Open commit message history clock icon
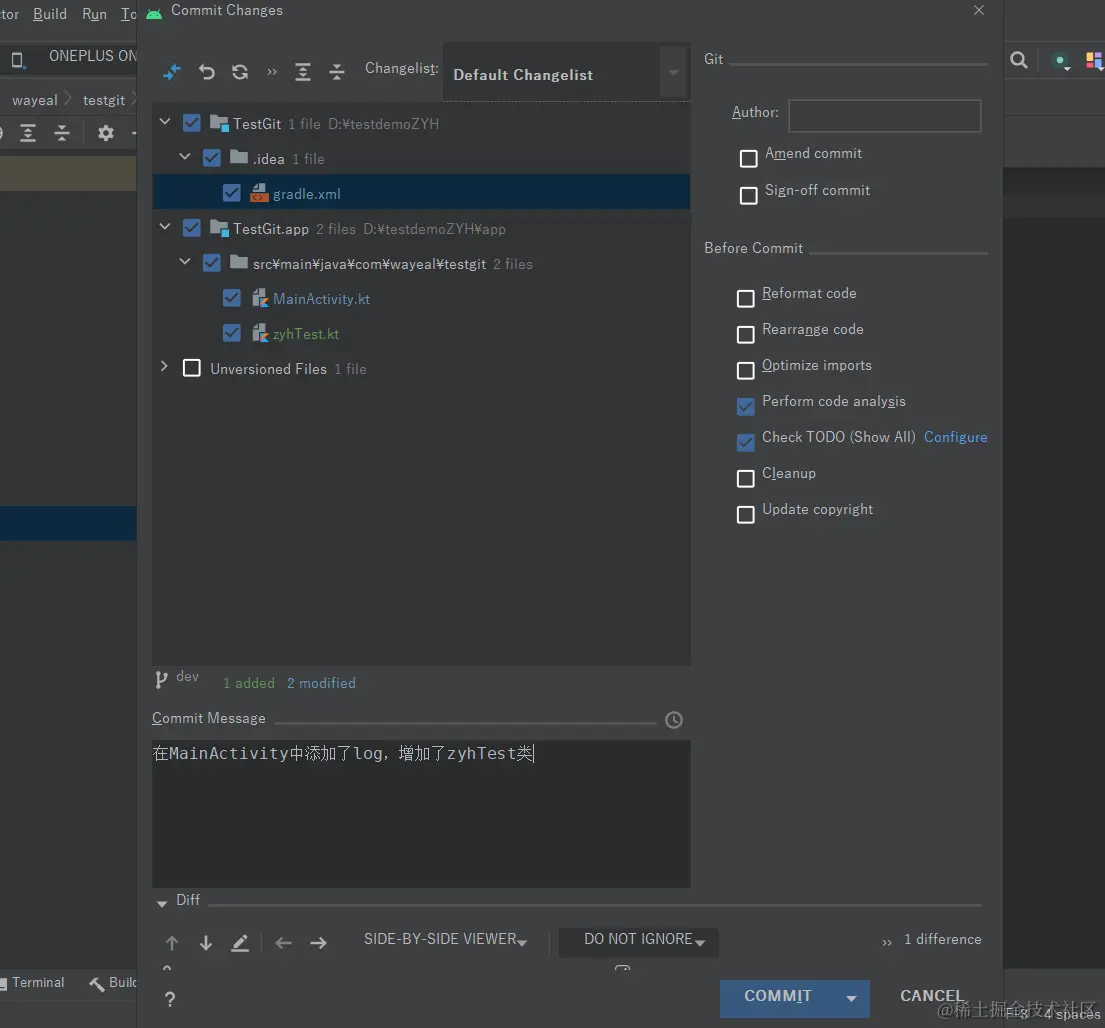This screenshot has width=1105, height=1028. 674,720
